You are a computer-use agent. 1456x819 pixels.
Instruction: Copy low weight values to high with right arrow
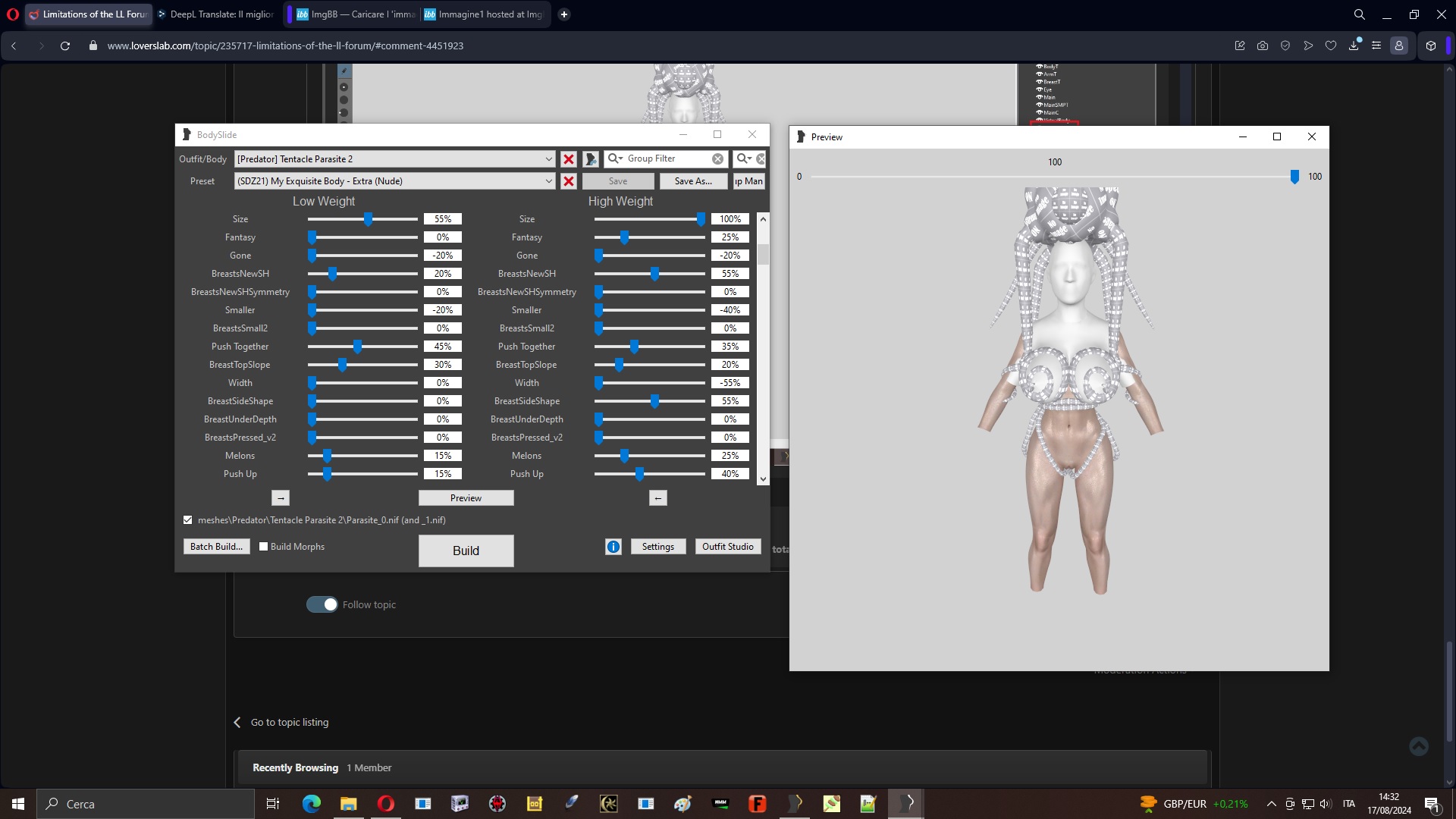[x=281, y=498]
